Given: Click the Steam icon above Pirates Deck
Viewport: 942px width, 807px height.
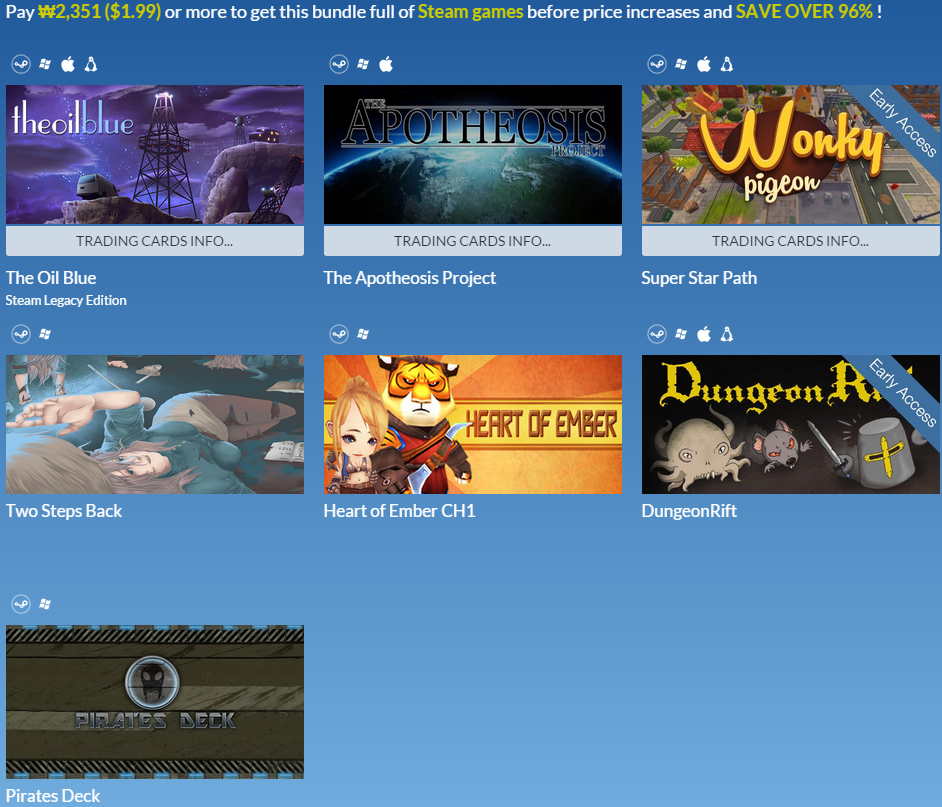Looking at the screenshot, I should point(21,604).
